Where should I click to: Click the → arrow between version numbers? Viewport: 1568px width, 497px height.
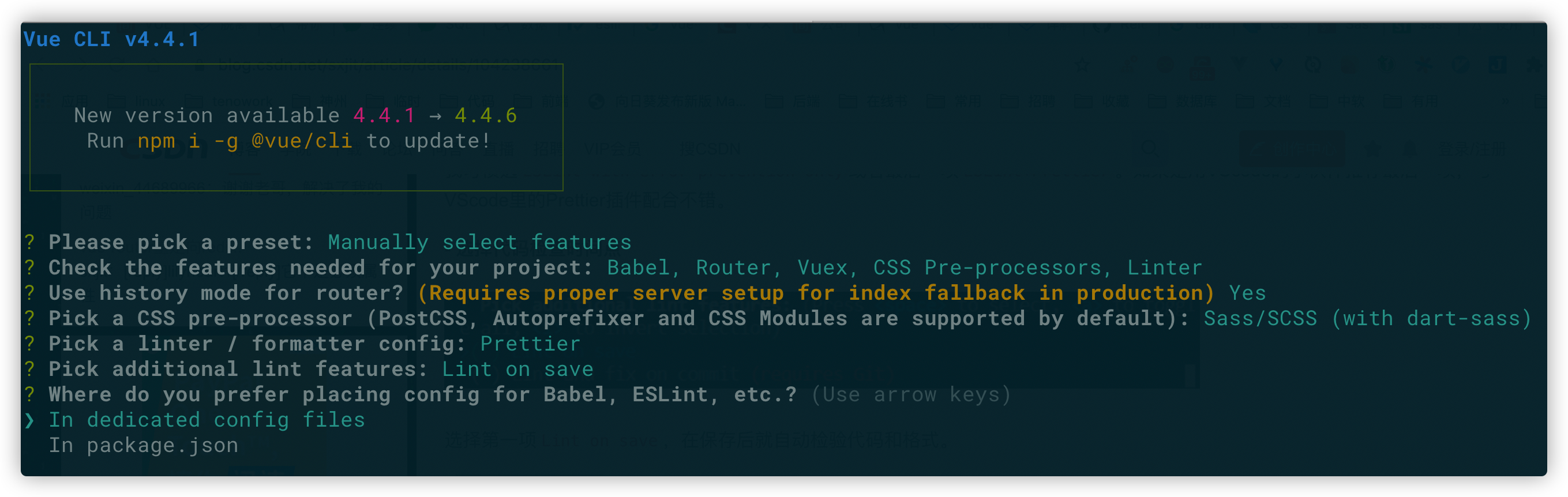[x=434, y=115]
